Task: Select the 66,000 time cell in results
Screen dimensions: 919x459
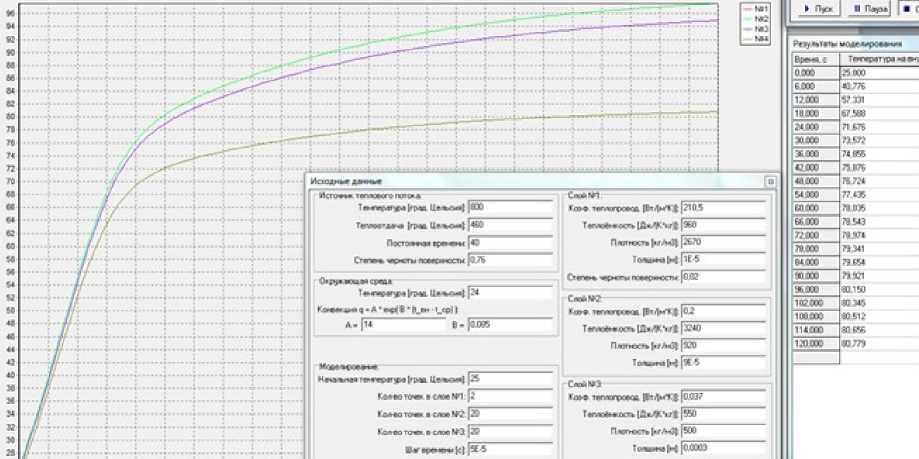Action: (x=816, y=222)
